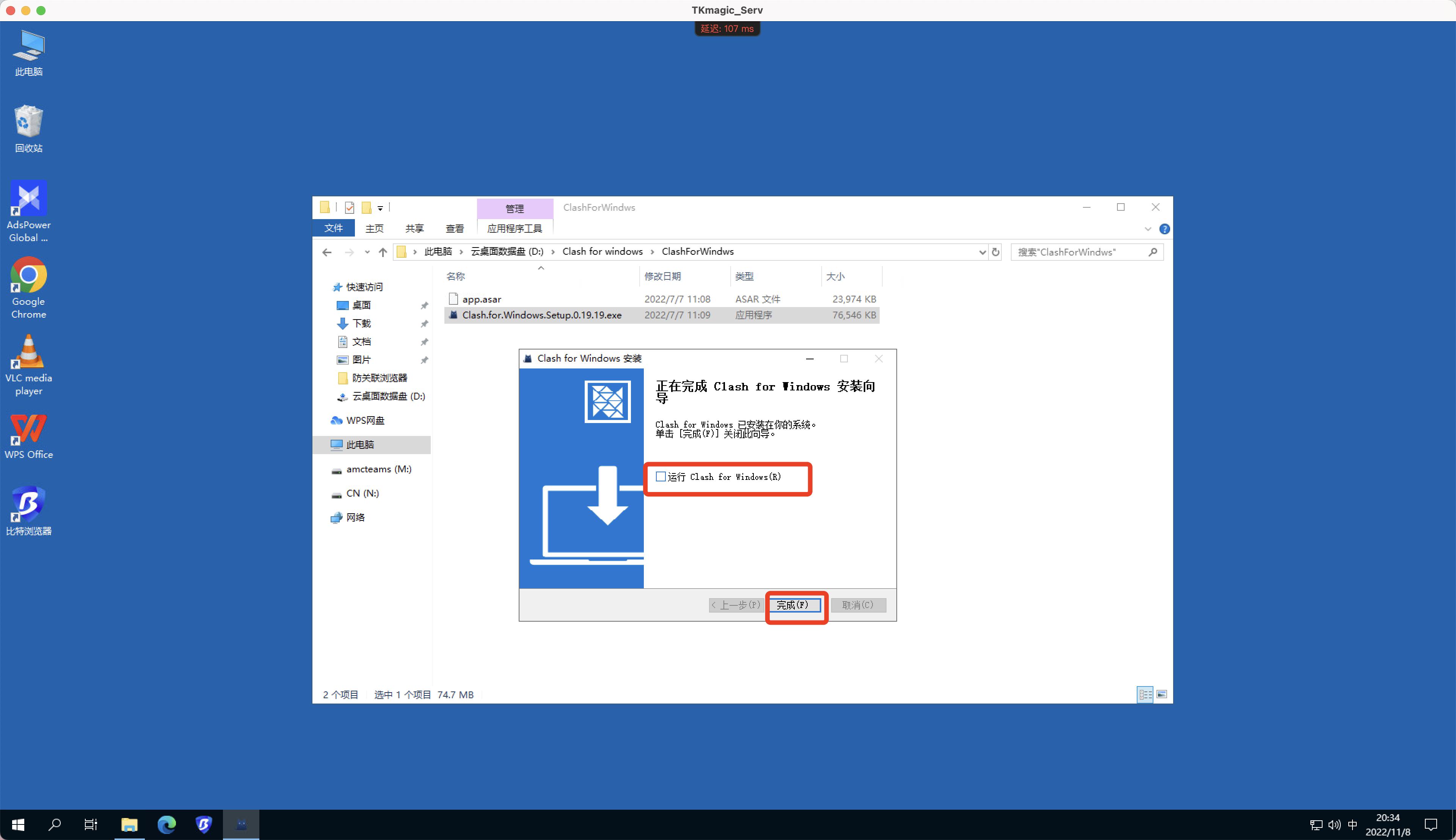Screen dimensions: 1456x840
Task: Open recent locations dropdown beside back button
Action: coord(368,252)
